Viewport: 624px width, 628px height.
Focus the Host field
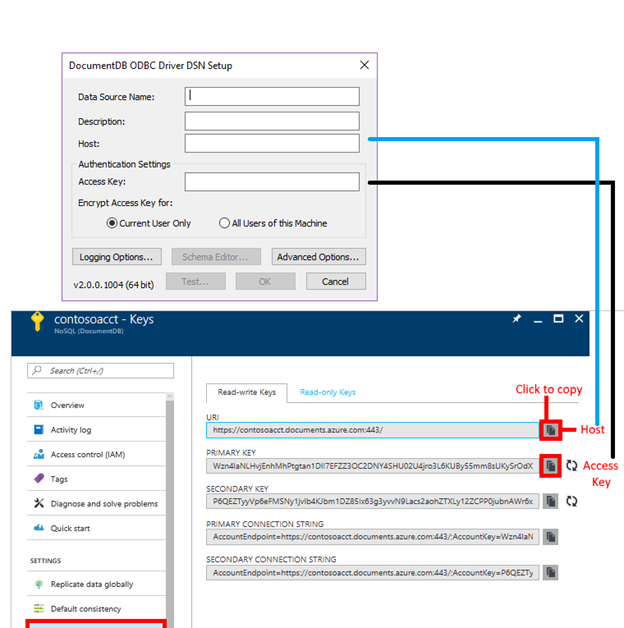(272, 143)
